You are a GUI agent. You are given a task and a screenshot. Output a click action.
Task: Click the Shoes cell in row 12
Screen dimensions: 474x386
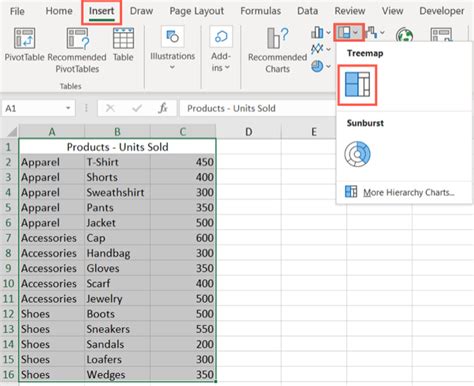click(52, 314)
